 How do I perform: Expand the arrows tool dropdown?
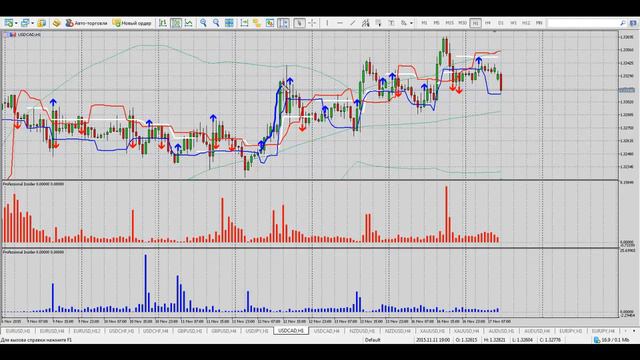point(411,23)
